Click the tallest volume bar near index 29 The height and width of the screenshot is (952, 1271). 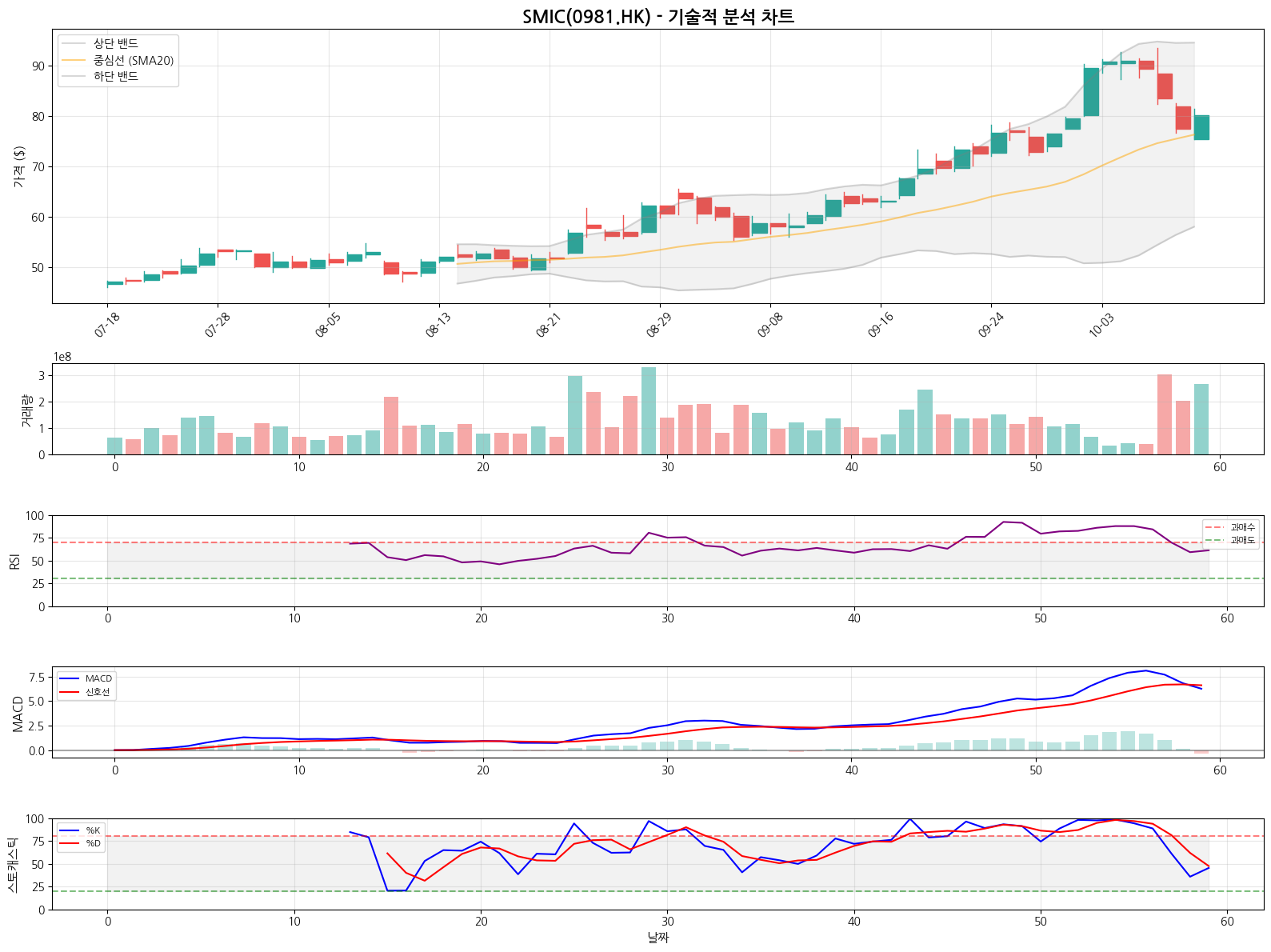click(x=649, y=410)
